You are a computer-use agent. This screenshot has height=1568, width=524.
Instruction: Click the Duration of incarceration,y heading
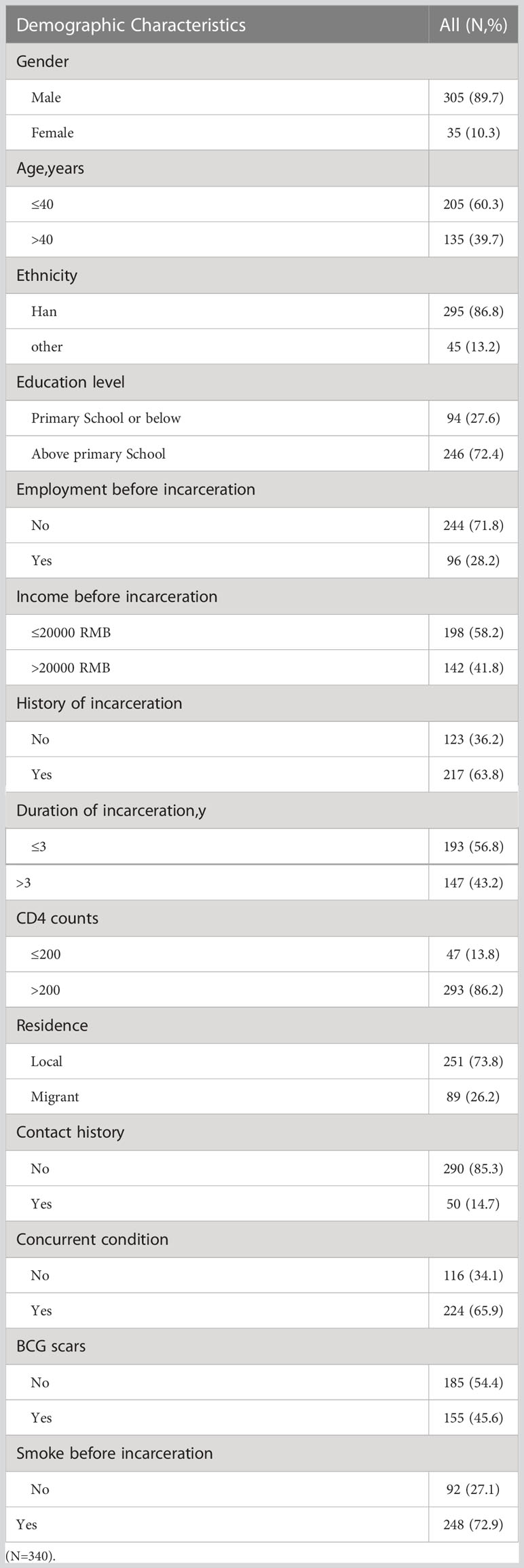(x=111, y=811)
